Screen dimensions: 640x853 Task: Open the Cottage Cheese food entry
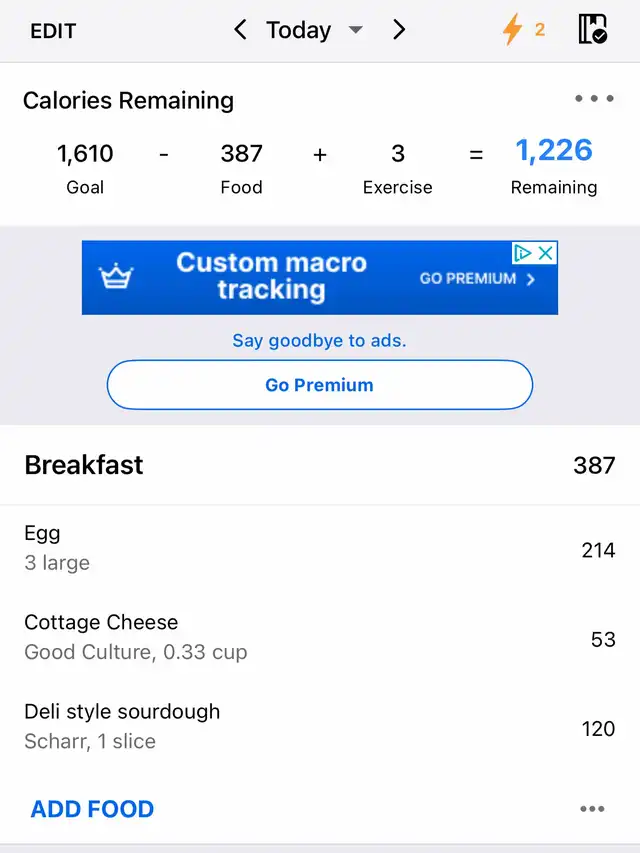point(320,637)
